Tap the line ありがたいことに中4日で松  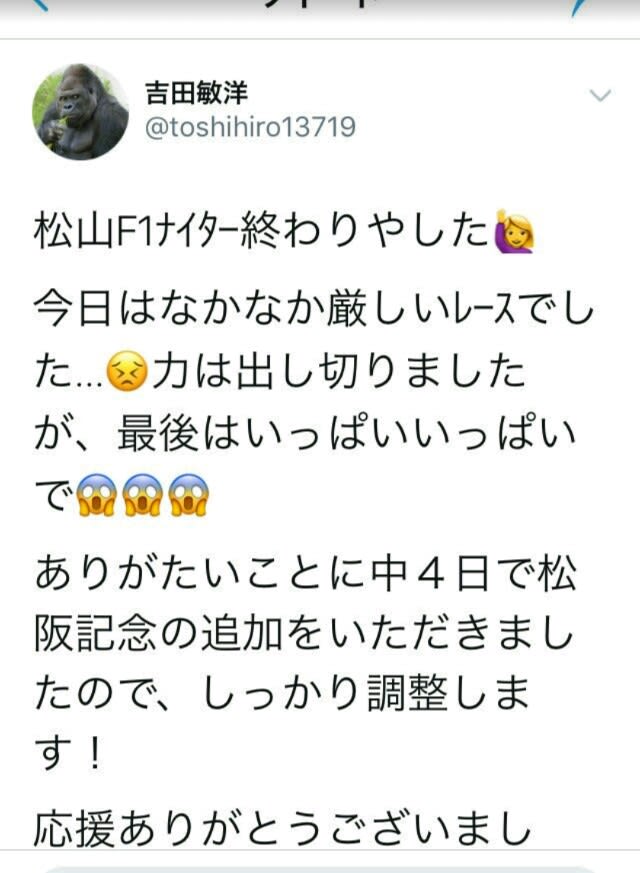(306, 573)
